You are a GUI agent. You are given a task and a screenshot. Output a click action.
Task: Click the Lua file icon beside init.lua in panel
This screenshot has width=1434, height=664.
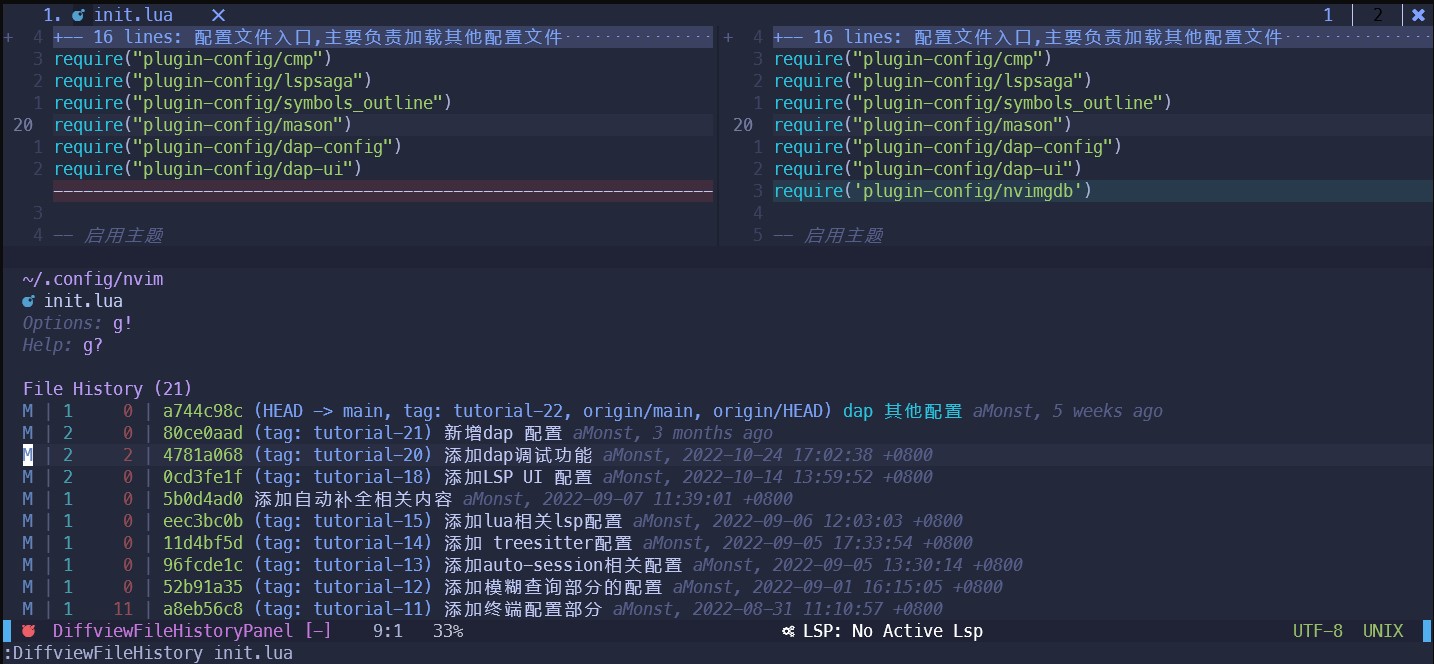point(29,301)
